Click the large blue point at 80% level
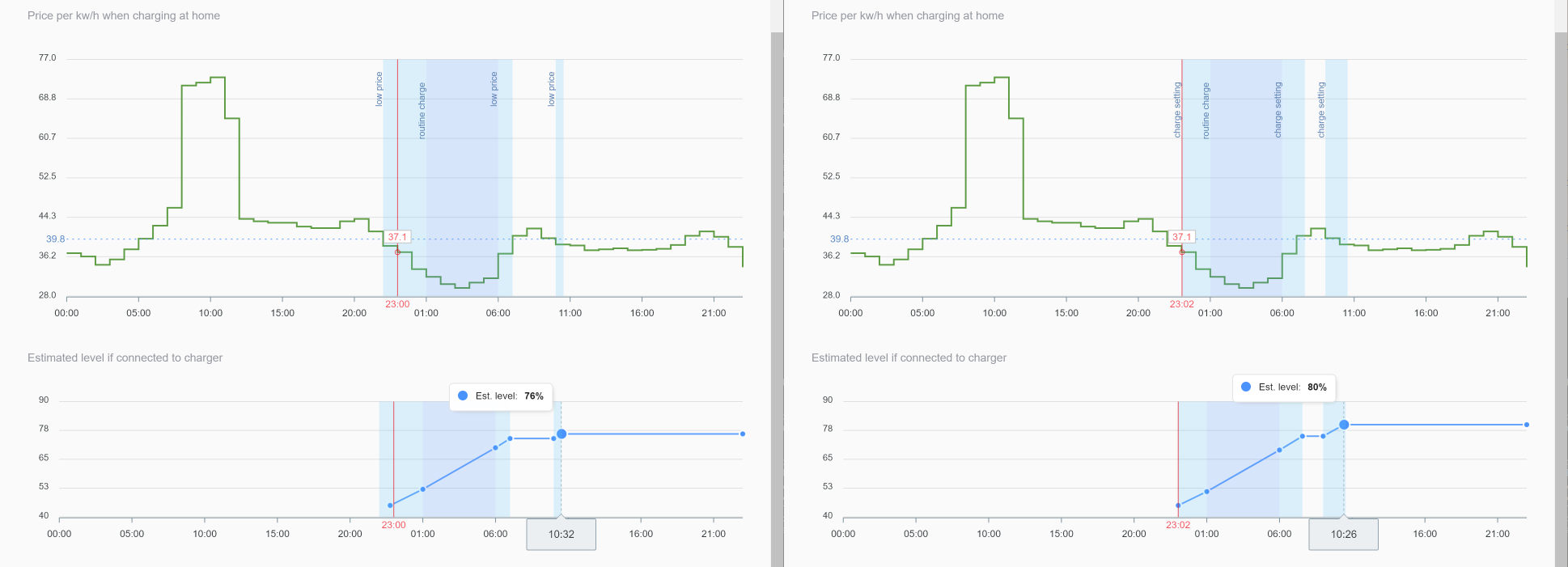Image resolution: width=1568 pixels, height=567 pixels. coord(1344,425)
